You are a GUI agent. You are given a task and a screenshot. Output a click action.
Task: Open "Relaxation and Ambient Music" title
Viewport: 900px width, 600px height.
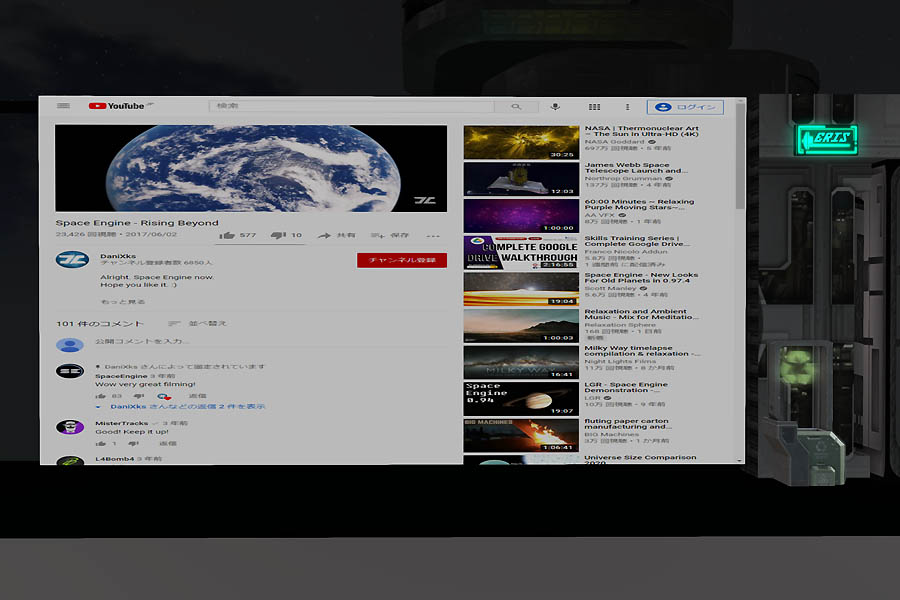tap(642, 314)
